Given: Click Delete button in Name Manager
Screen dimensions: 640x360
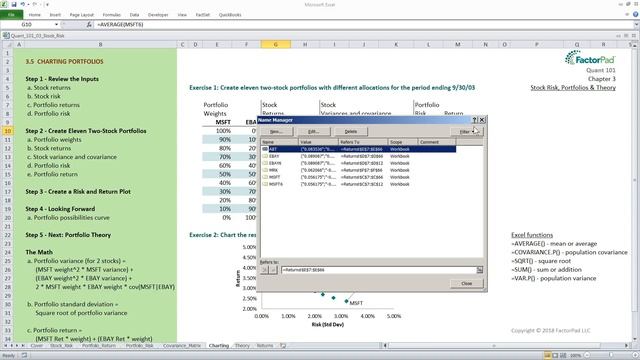Looking at the screenshot, I should click(351, 131).
